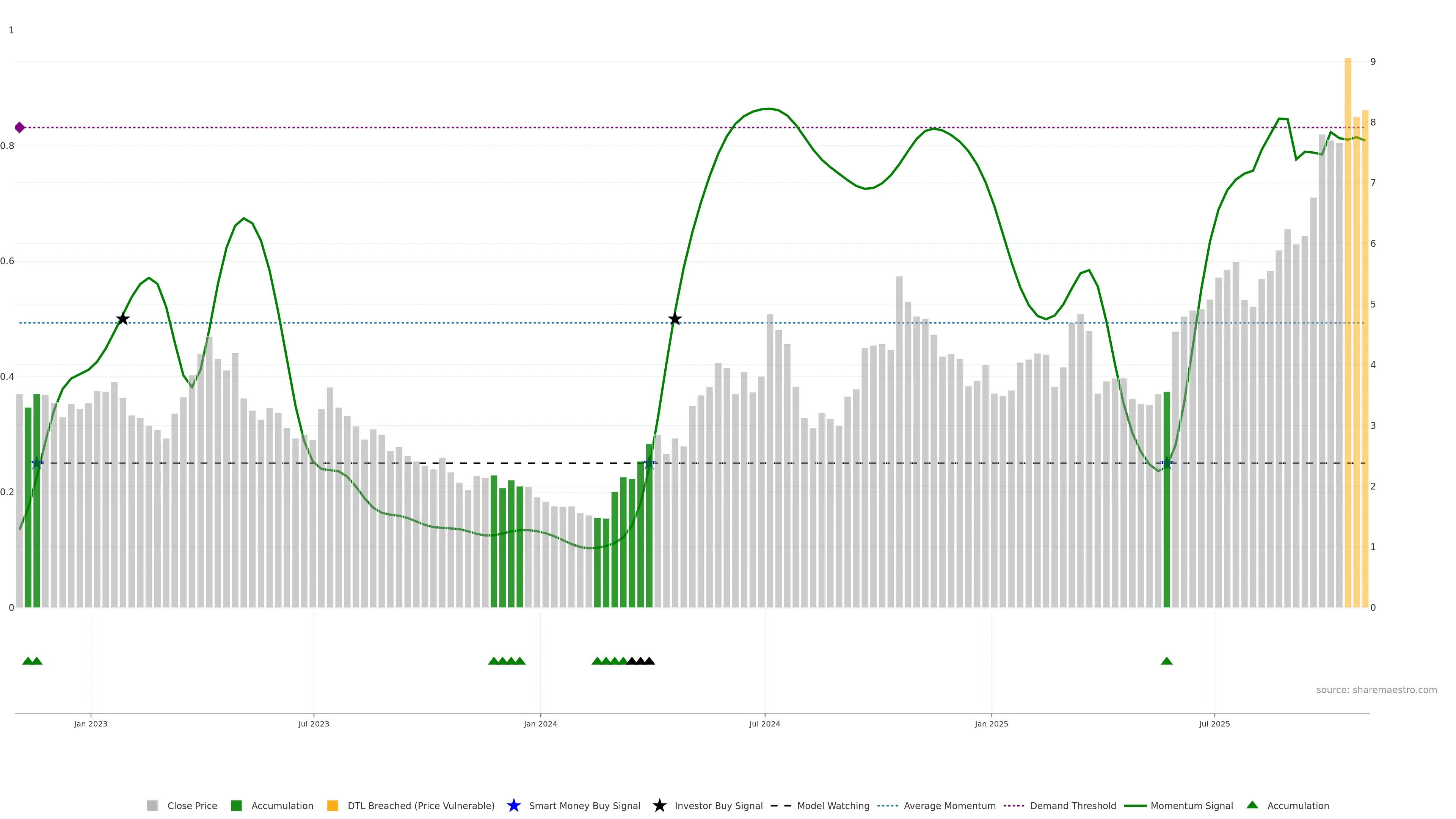Click the purple diamond on Demand Threshold line

click(20, 128)
